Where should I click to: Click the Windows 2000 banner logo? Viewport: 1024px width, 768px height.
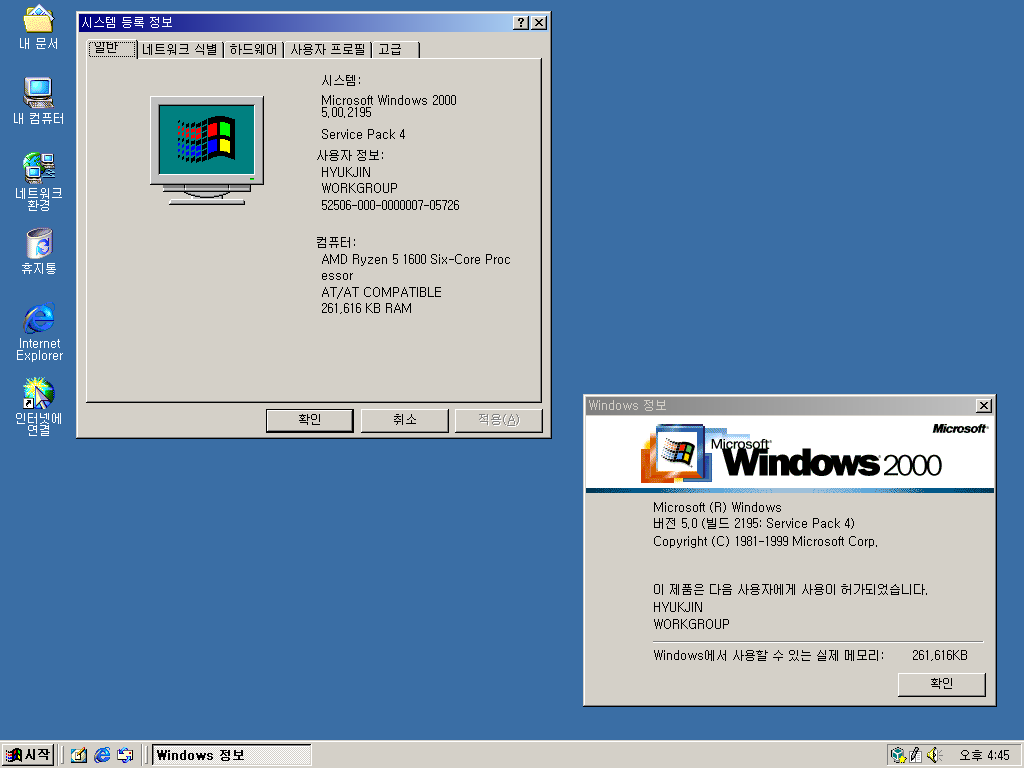pos(790,455)
